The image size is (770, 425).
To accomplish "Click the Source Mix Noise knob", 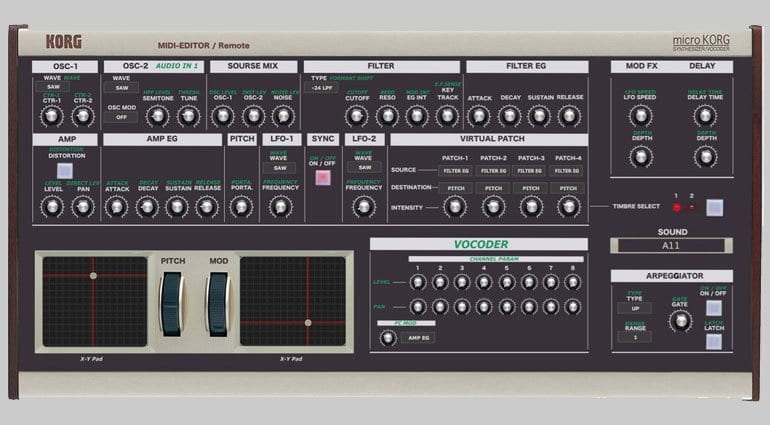I will tap(283, 116).
